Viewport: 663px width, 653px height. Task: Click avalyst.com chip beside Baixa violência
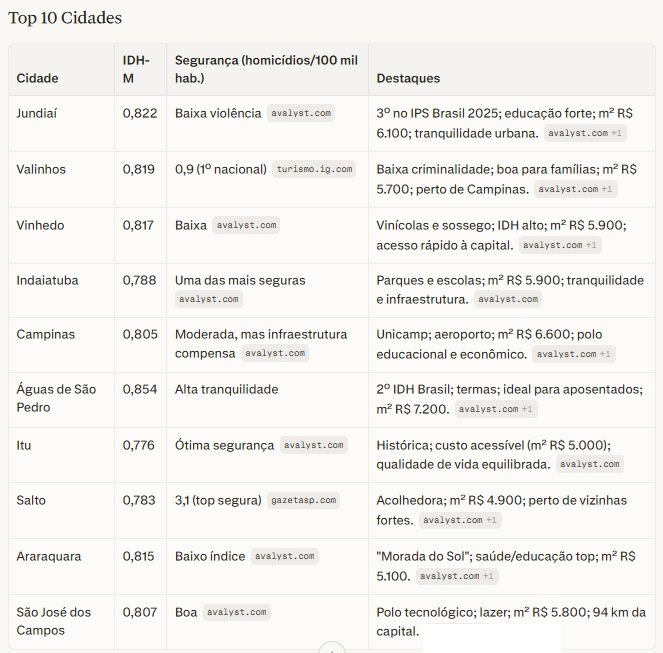pos(300,113)
